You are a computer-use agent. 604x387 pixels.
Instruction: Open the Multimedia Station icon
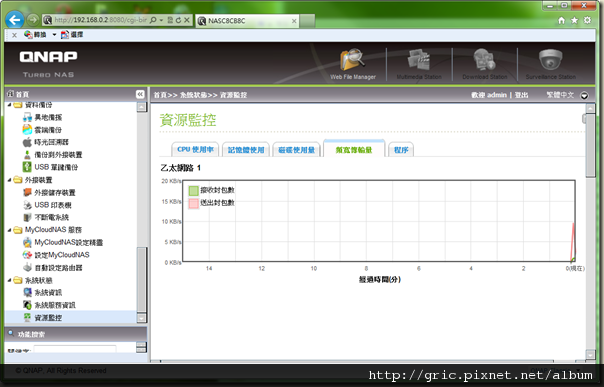tap(419, 64)
